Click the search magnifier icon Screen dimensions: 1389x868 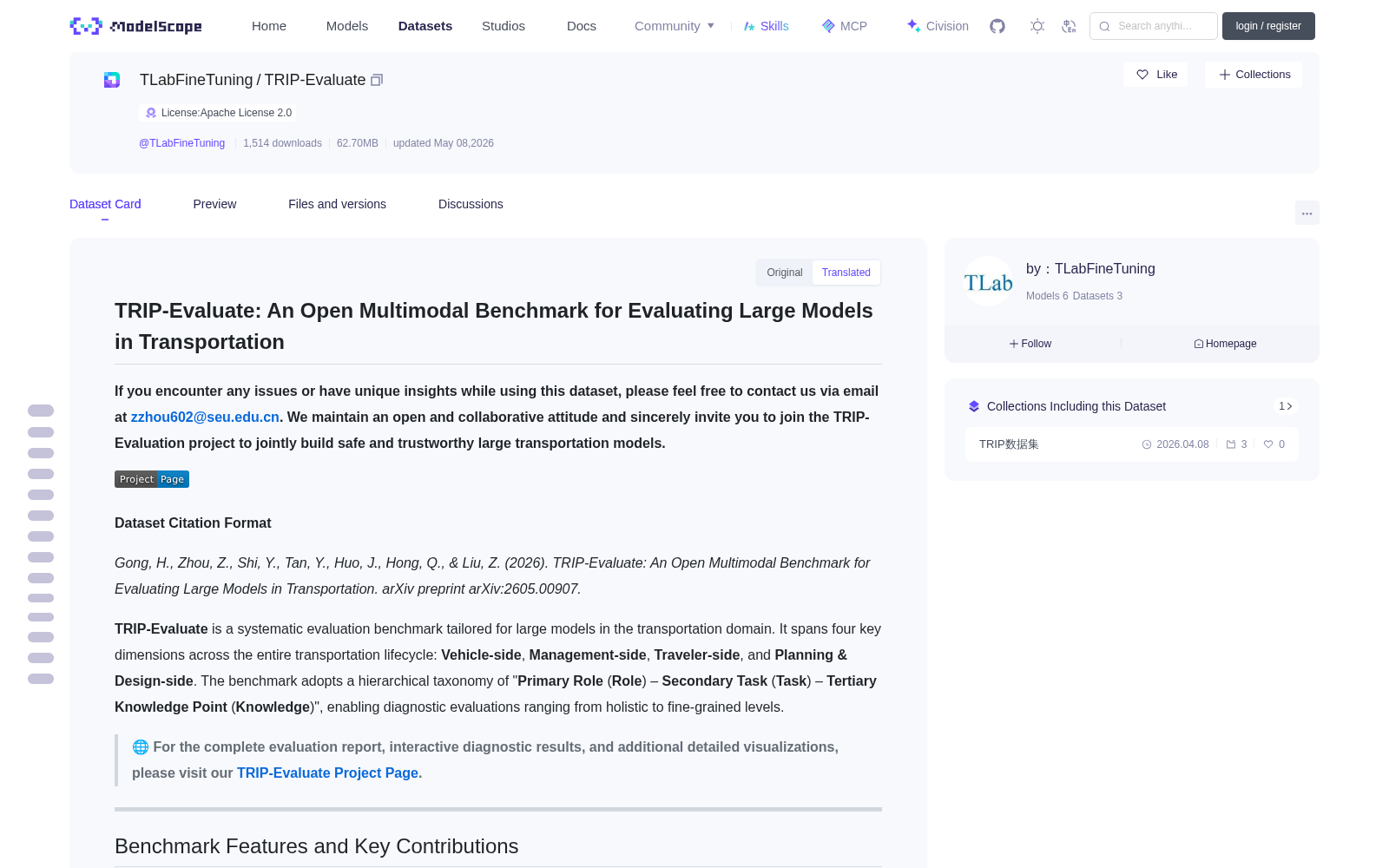pyautogui.click(x=1104, y=26)
